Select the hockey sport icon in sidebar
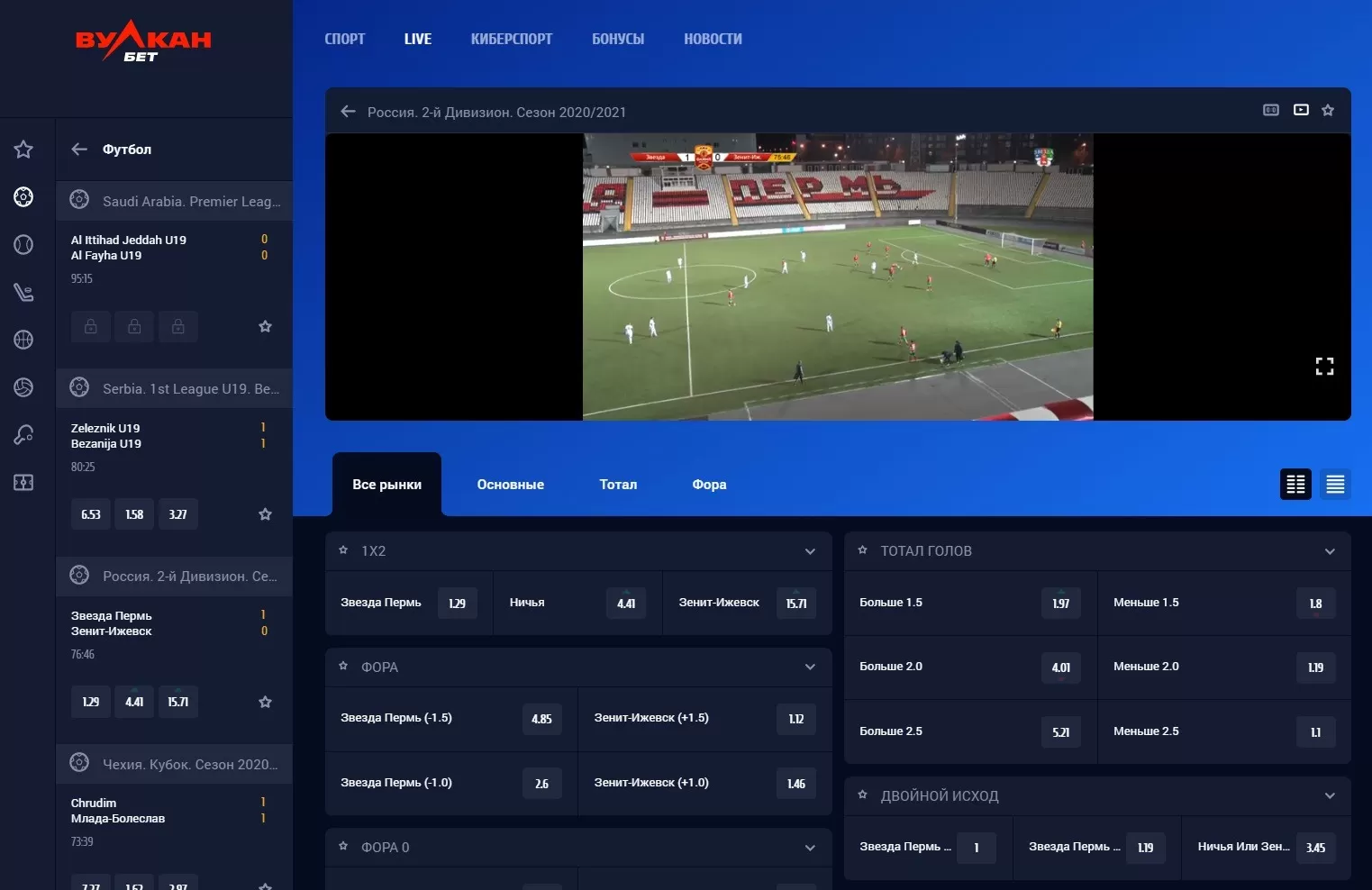1372x890 pixels. [x=23, y=292]
